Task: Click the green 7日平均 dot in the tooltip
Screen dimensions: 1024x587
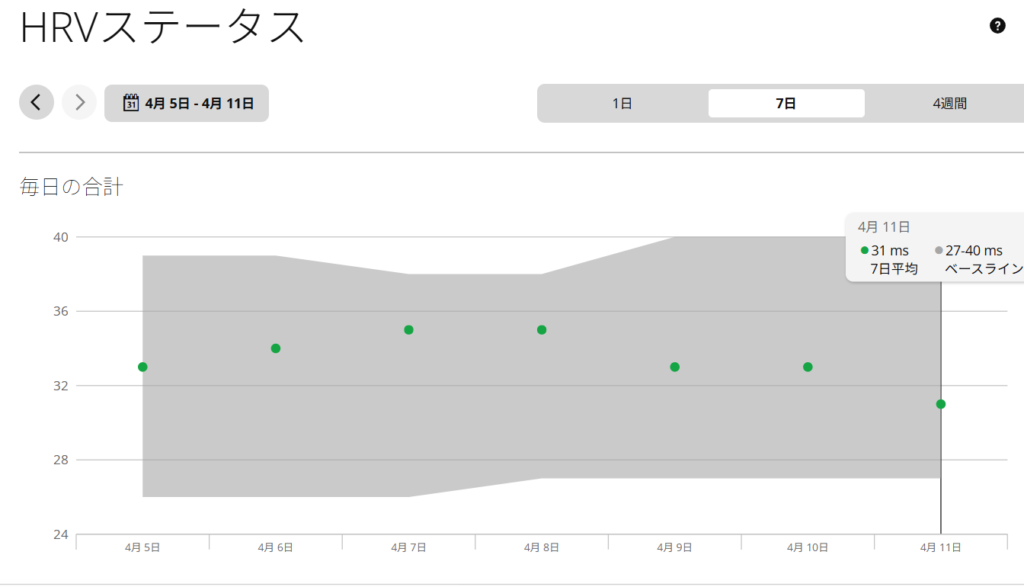Action: 865,251
